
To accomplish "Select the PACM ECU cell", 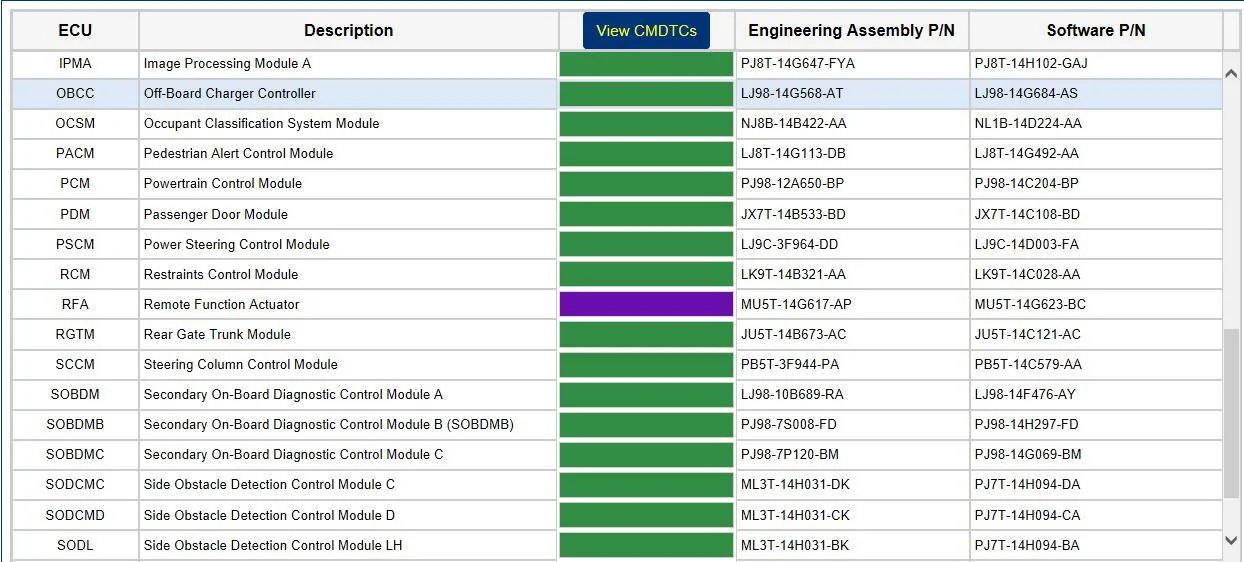I will 75,154.
